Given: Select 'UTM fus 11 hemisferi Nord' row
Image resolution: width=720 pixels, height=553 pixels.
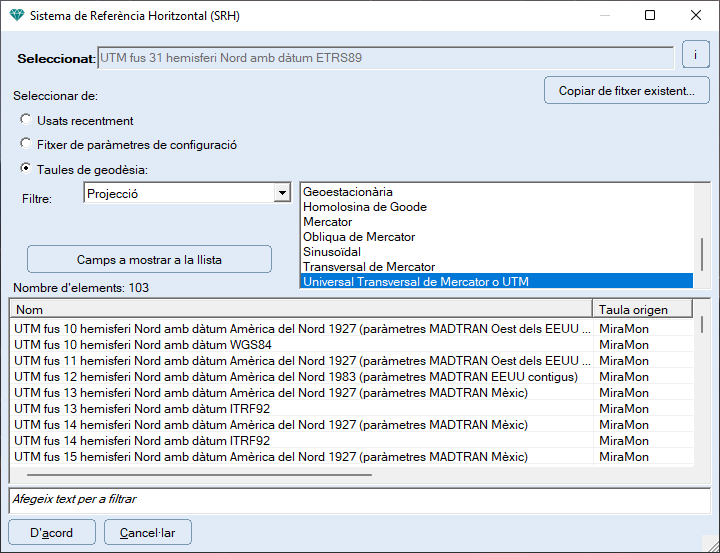Looking at the screenshot, I should coord(351,361).
